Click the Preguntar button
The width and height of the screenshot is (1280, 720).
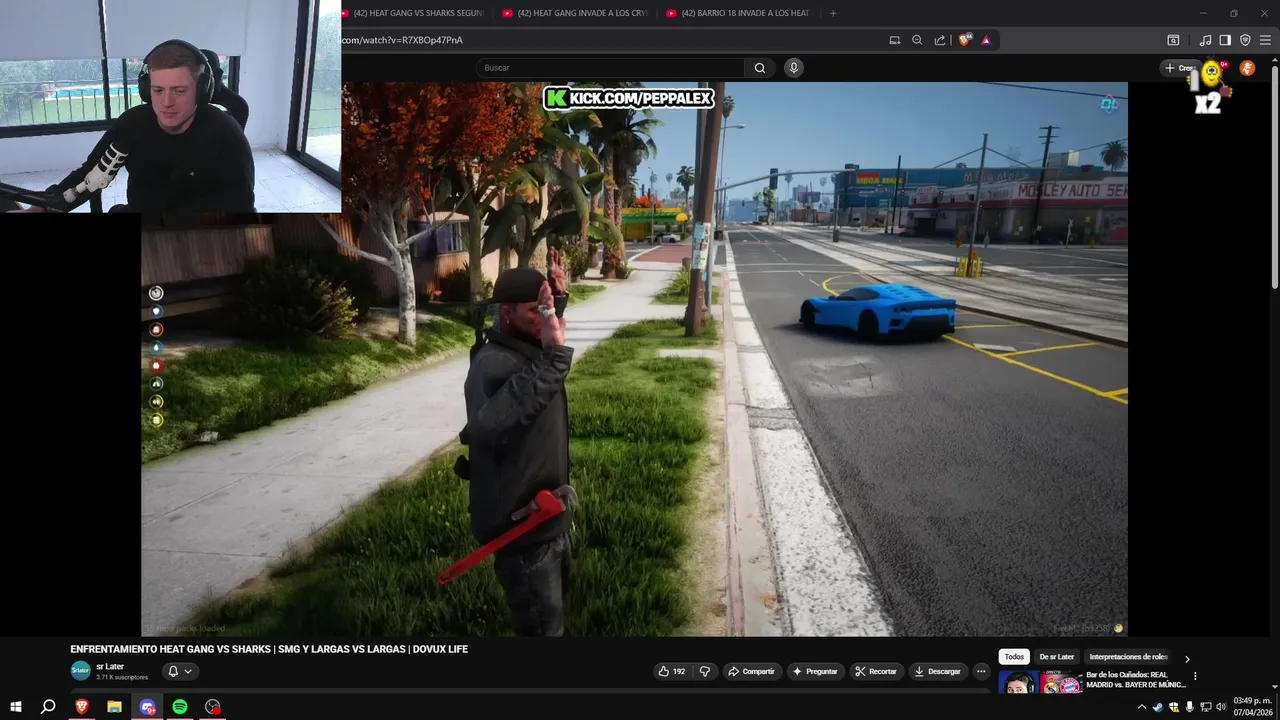815,671
